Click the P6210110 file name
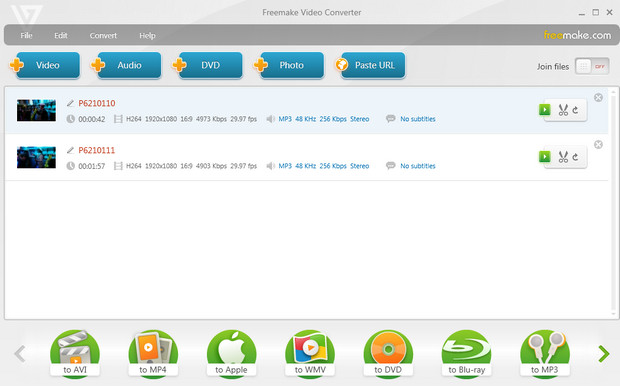The width and height of the screenshot is (620, 386). coord(97,103)
